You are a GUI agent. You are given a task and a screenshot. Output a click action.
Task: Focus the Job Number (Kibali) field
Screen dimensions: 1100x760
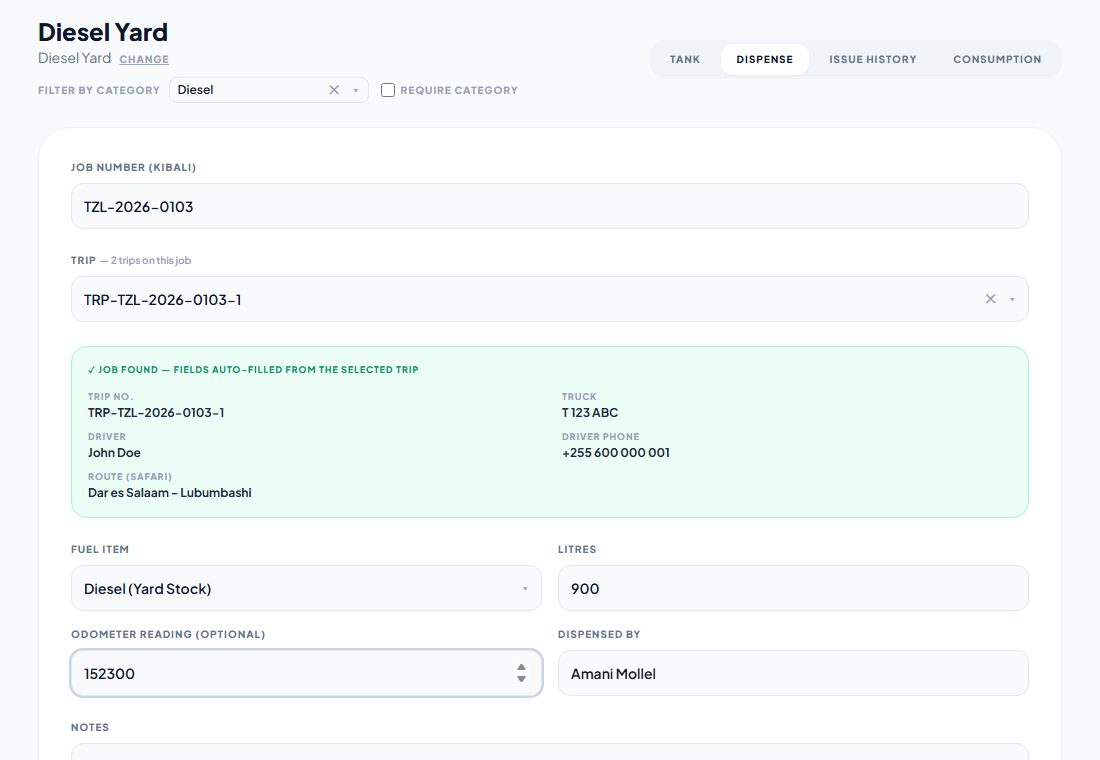pyautogui.click(x=549, y=206)
